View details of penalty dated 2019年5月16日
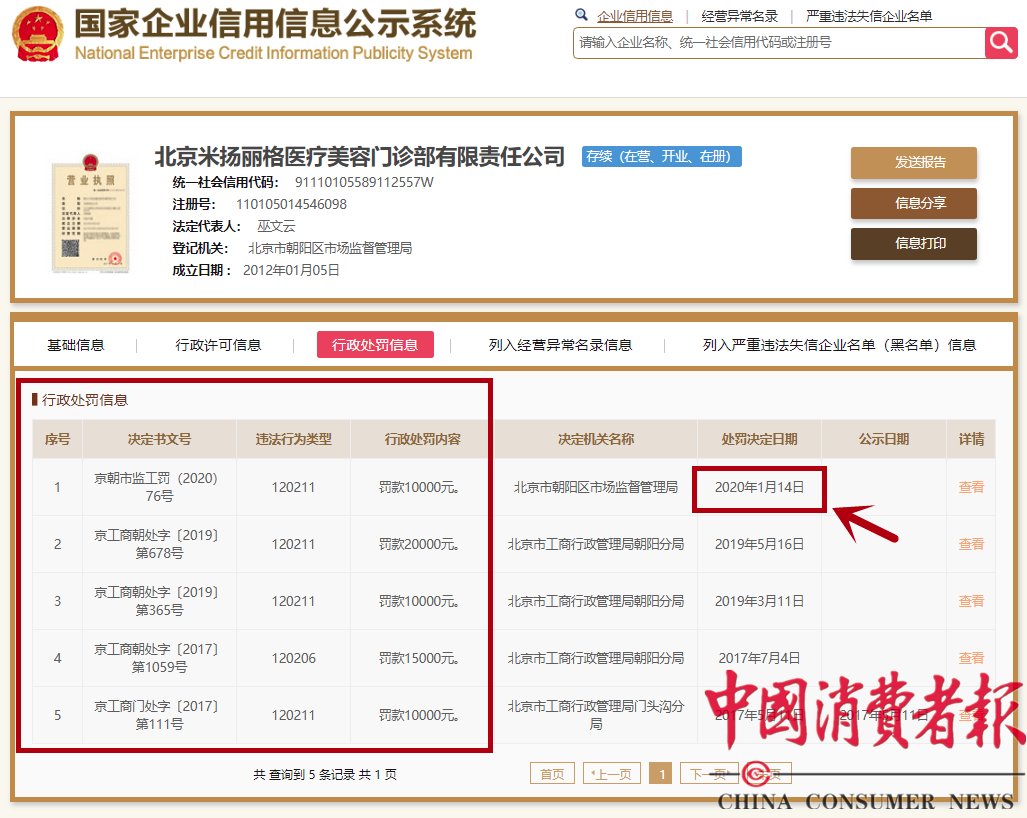The image size is (1027, 818). tap(971, 544)
